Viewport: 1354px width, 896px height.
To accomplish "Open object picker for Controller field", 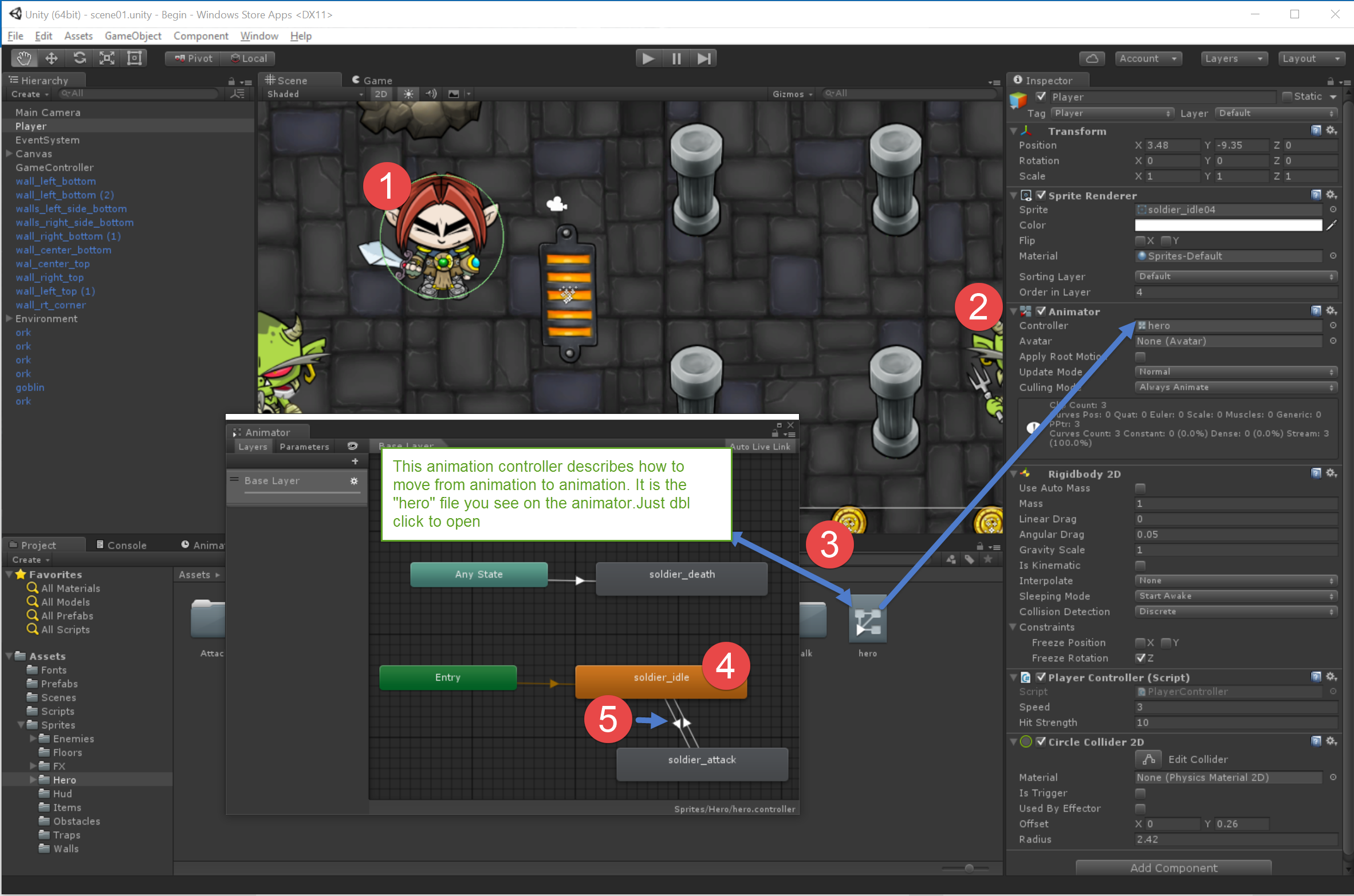I will pos(1333,325).
